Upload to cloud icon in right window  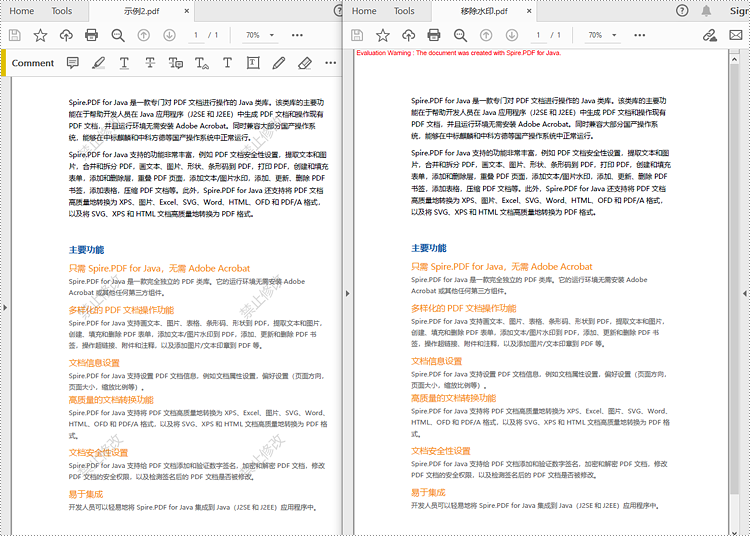(408, 35)
